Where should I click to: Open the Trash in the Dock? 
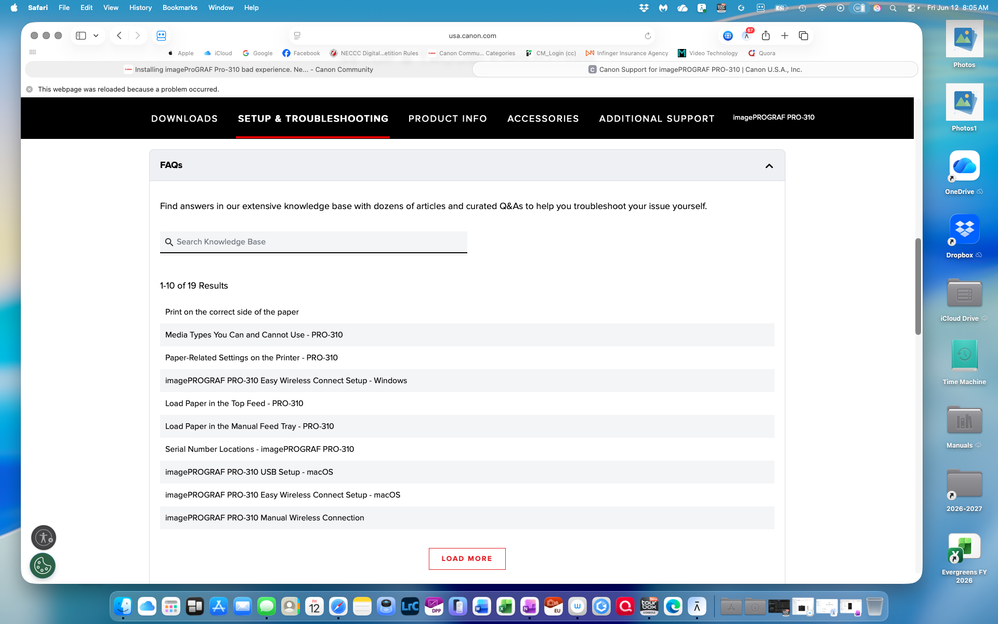875,606
